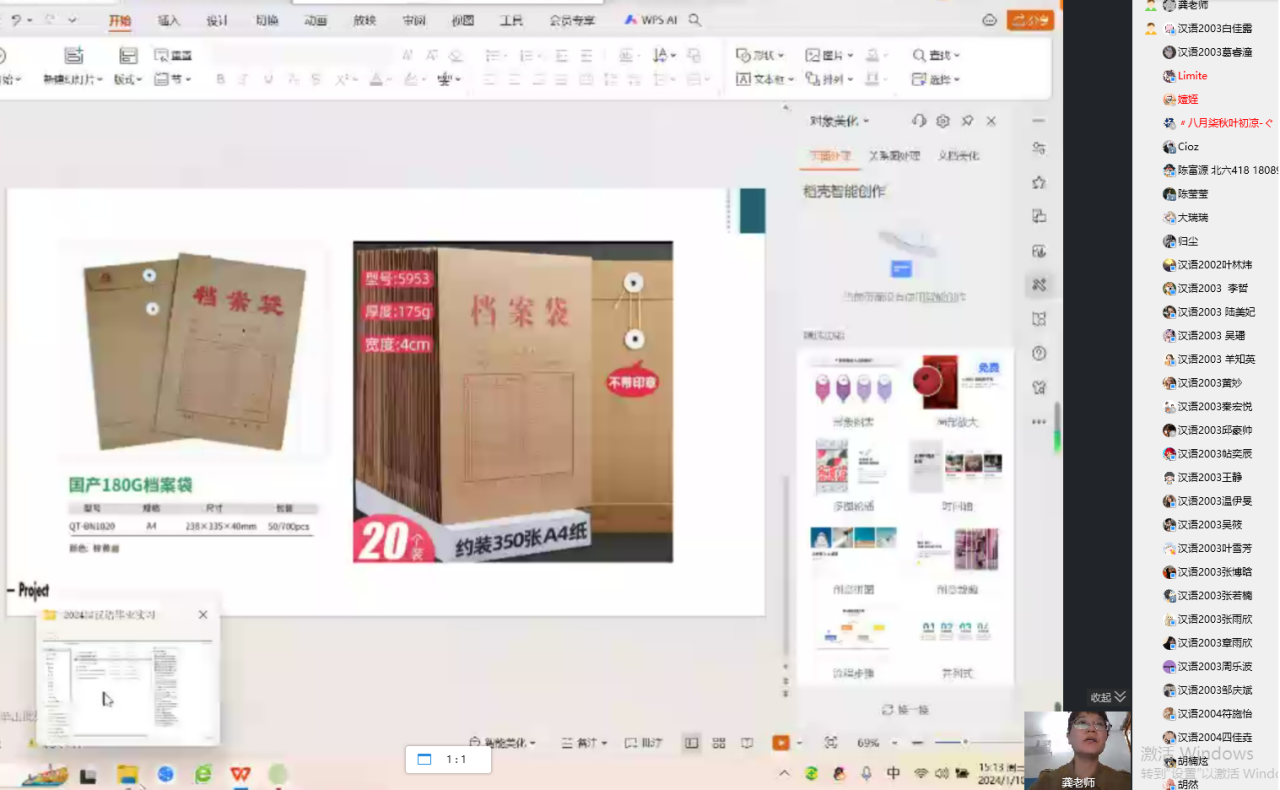Switch to reading view book icon
Image resolution: width=1280 pixels, height=790 pixels.
pos(747,743)
